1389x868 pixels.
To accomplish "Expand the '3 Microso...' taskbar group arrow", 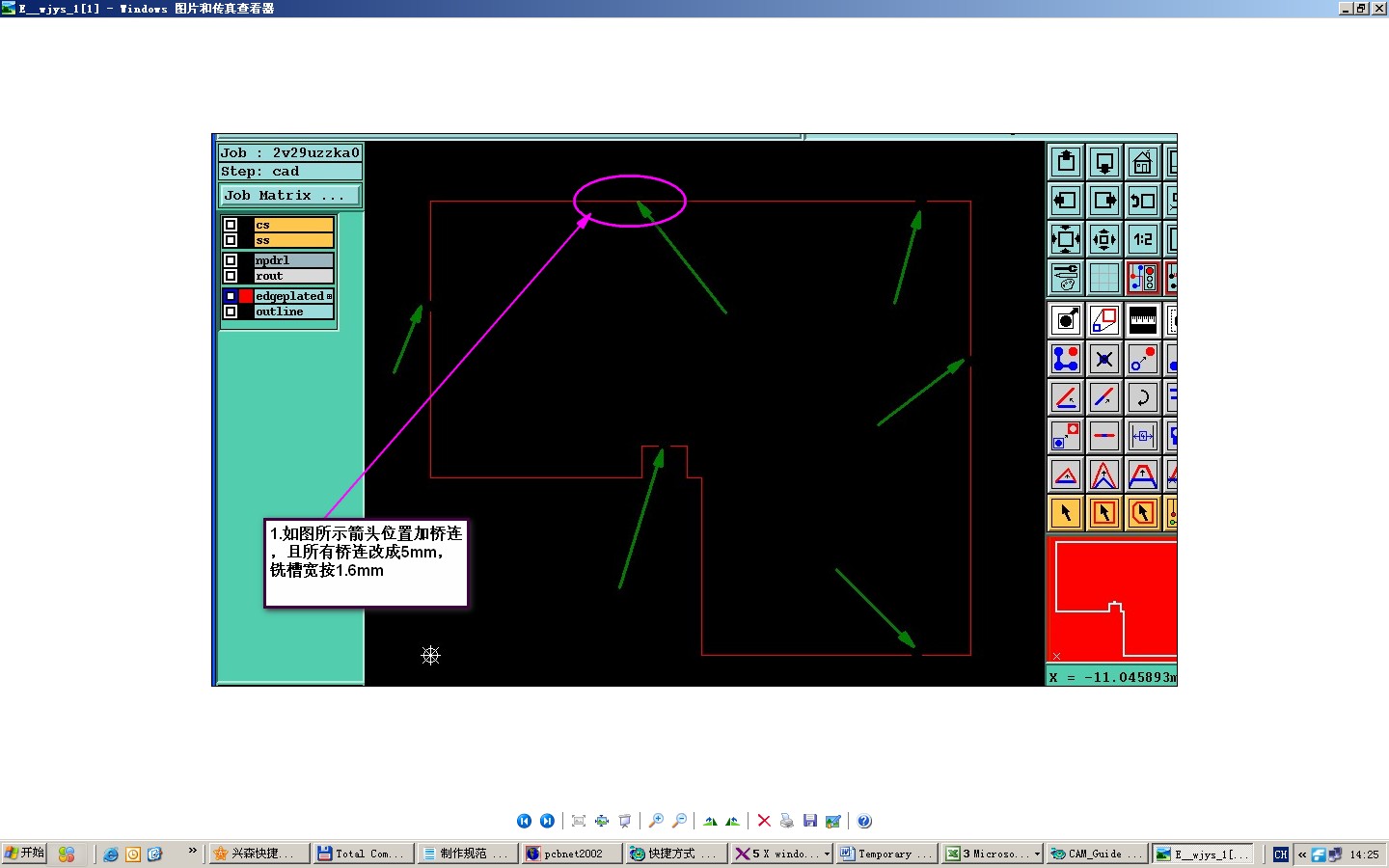I will pos(1037,854).
